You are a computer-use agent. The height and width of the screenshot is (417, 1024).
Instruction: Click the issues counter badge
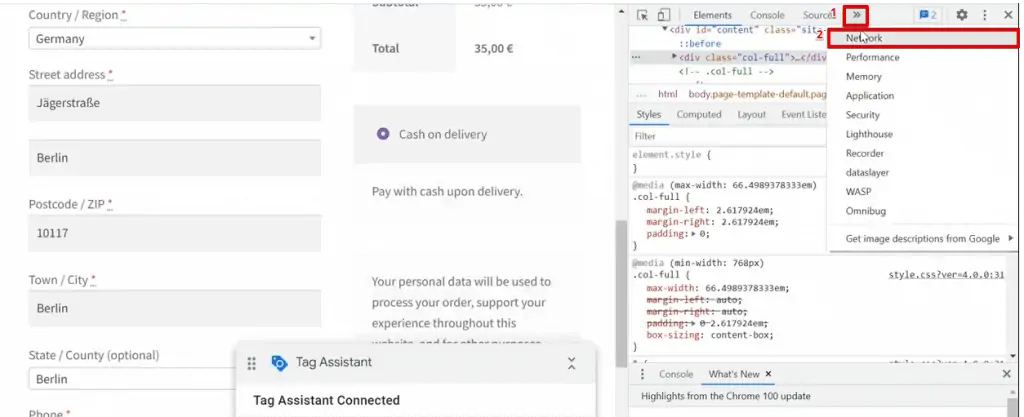coord(928,15)
